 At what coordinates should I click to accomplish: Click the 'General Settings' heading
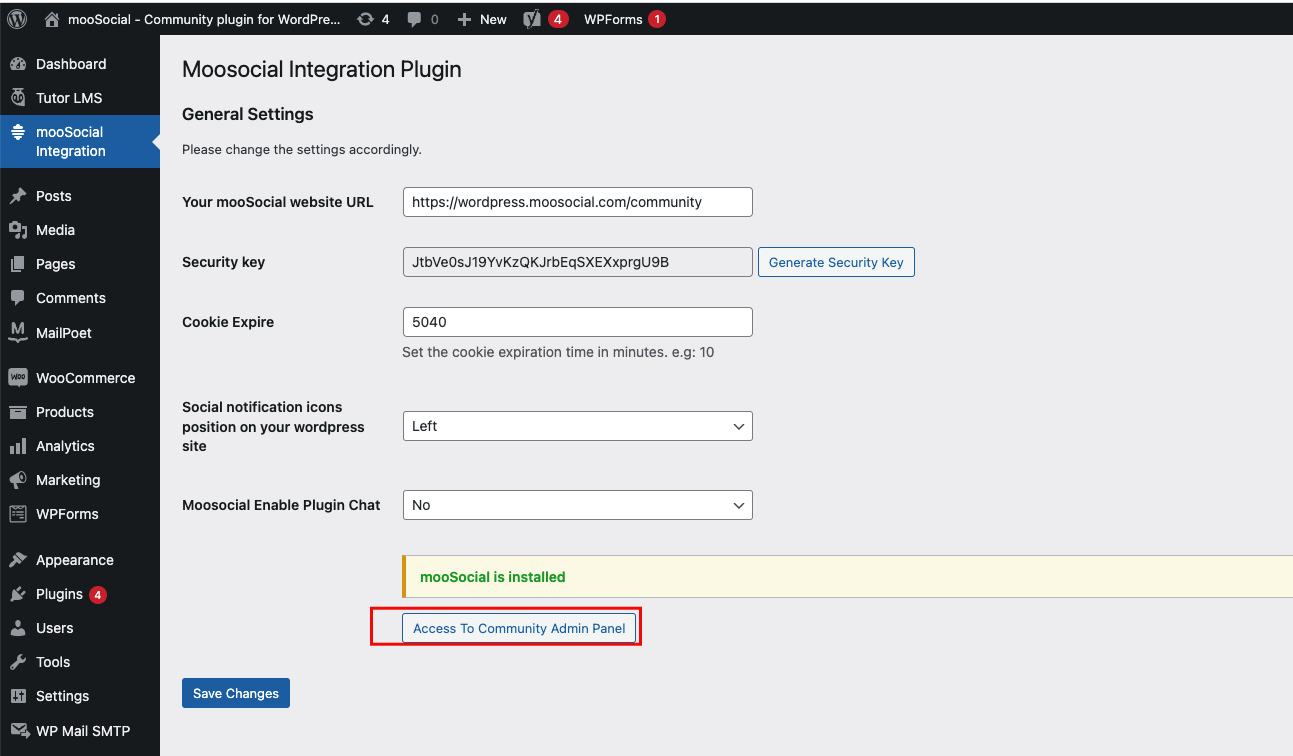click(248, 114)
